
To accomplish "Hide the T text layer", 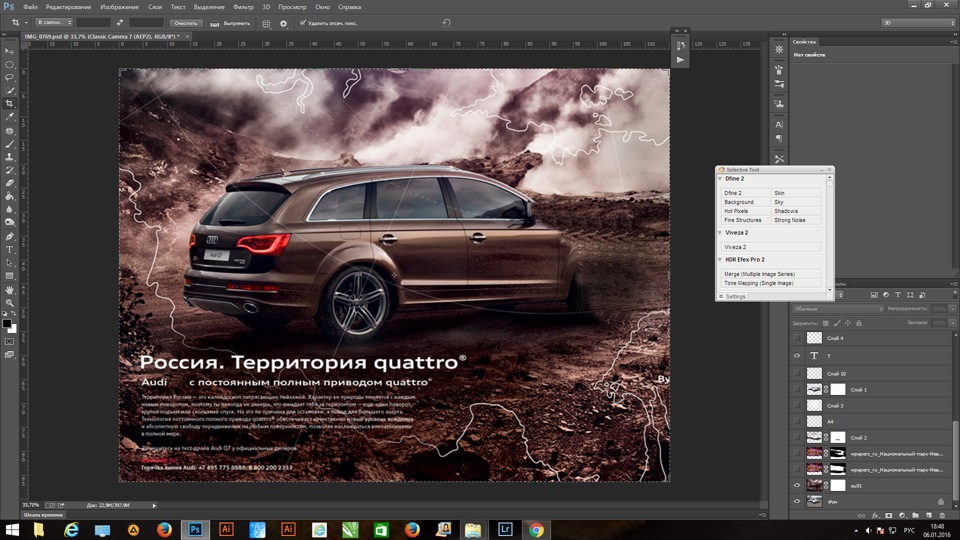I will click(797, 355).
